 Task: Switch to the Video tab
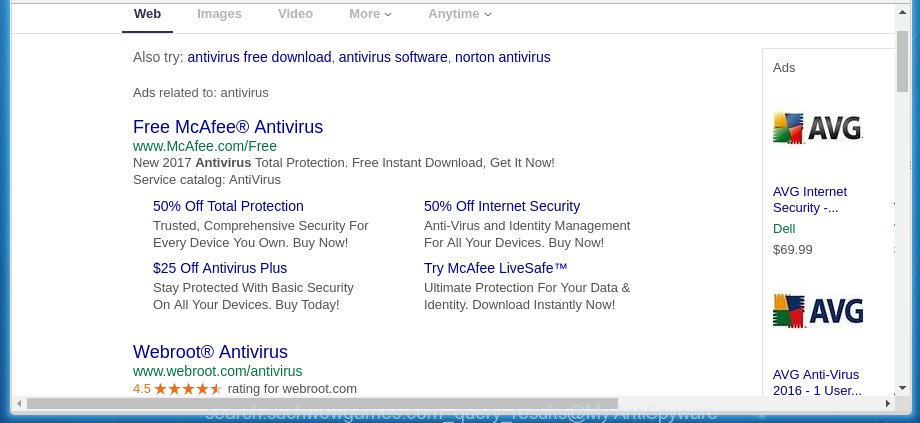tap(295, 13)
